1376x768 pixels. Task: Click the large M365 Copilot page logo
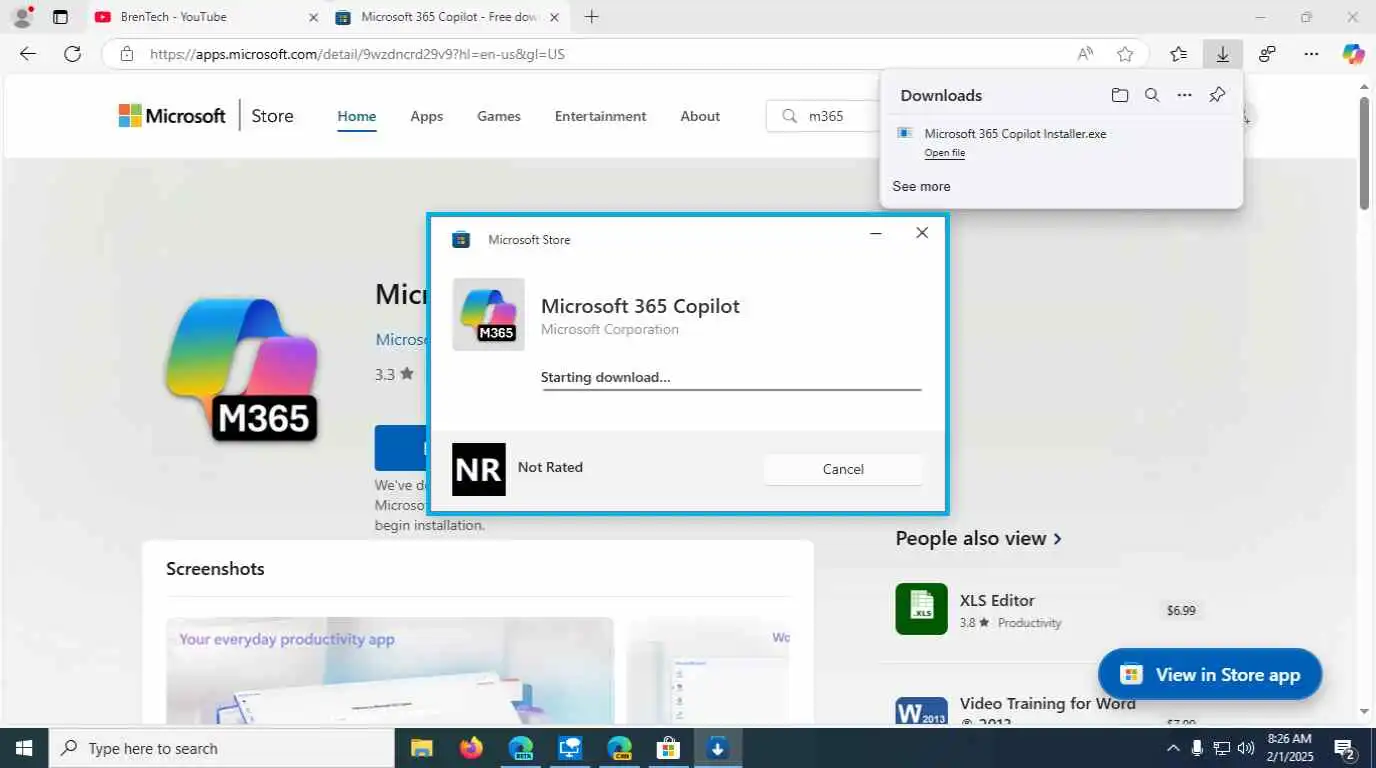tap(242, 369)
